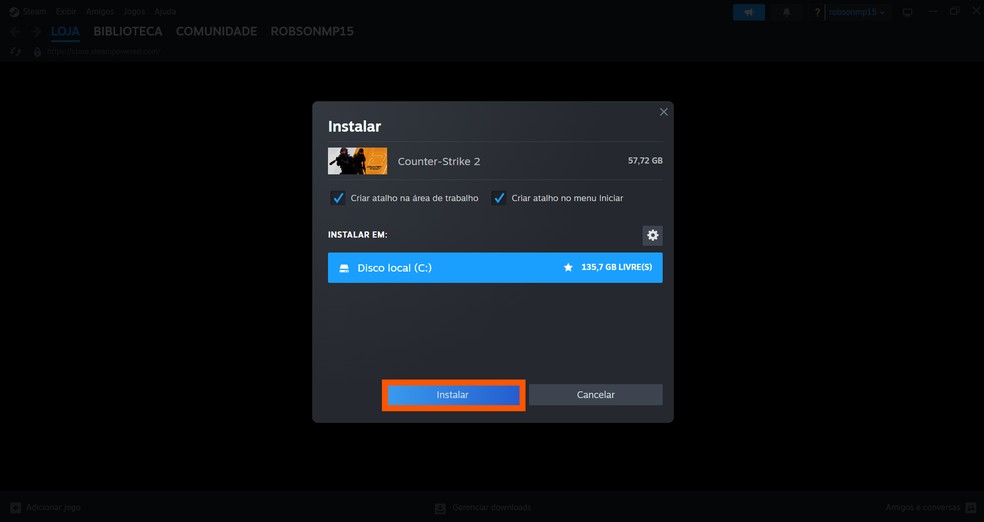
Task: Select Disco local (C:) drive row
Action: [x=495, y=268]
